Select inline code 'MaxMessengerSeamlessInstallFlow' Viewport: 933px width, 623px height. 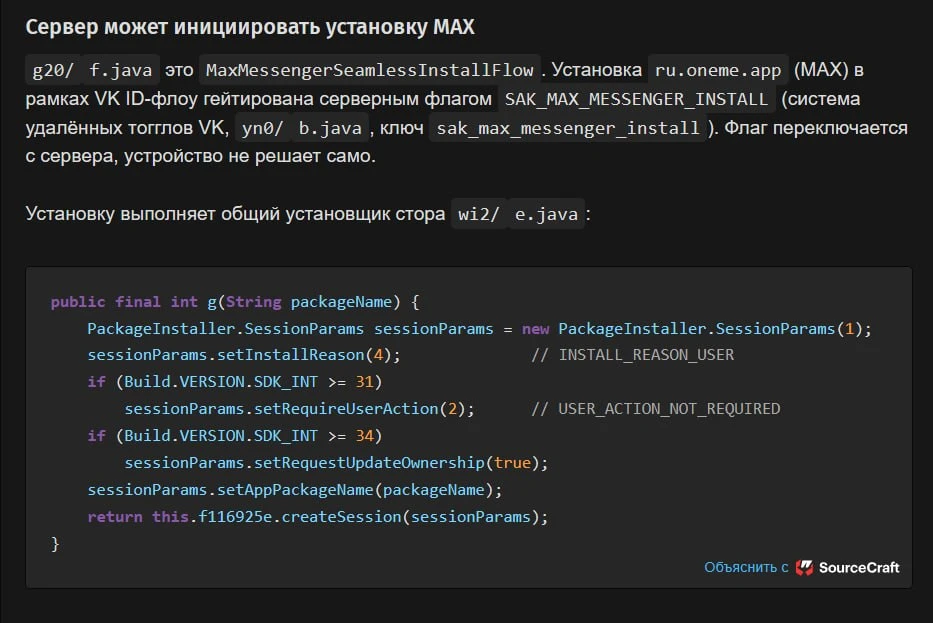click(x=370, y=70)
